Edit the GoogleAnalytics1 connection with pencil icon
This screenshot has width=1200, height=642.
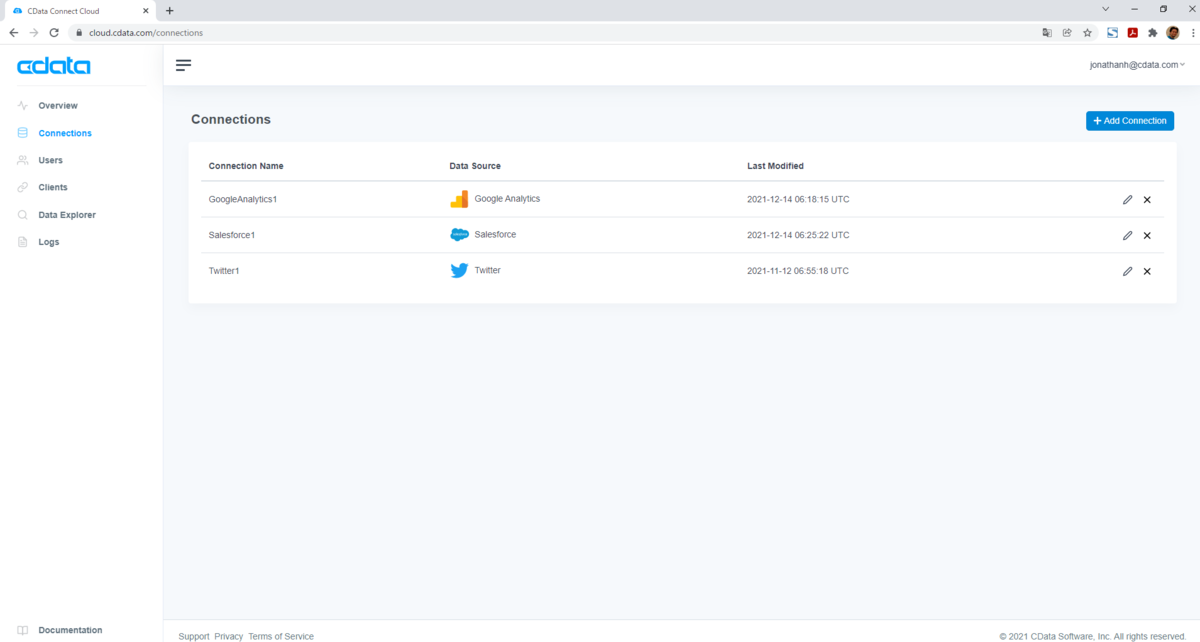click(x=1128, y=200)
